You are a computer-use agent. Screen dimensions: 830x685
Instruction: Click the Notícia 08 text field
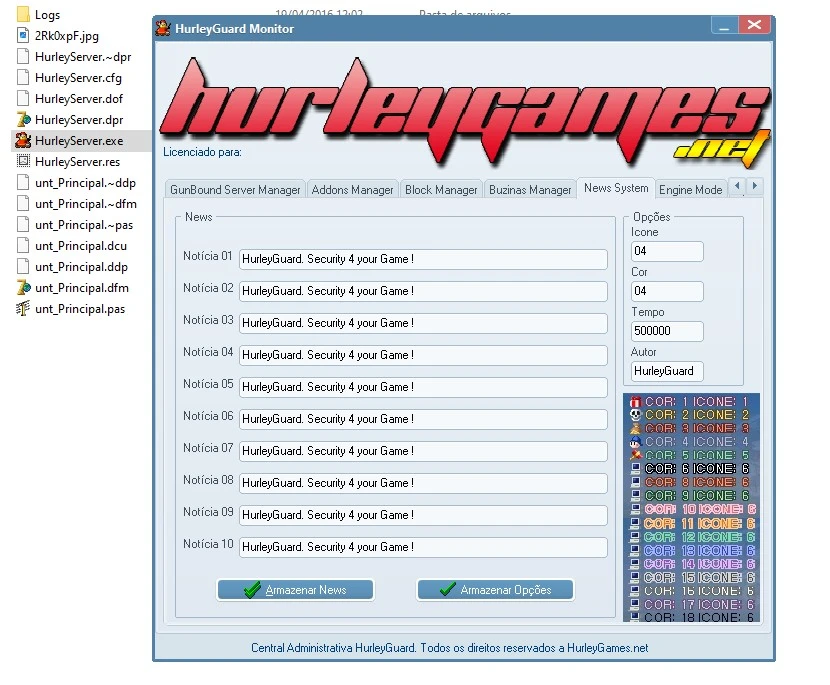pyautogui.click(x=423, y=483)
